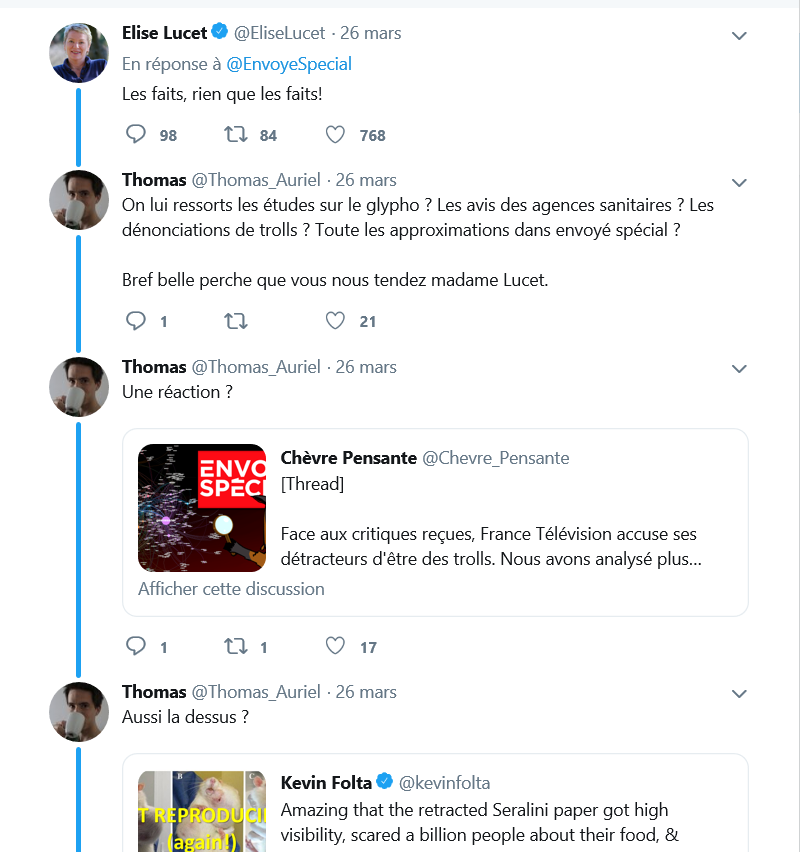Like Elise Lucet's tweet with 768 likes
The height and width of the screenshot is (852, 800).
[x=336, y=135]
